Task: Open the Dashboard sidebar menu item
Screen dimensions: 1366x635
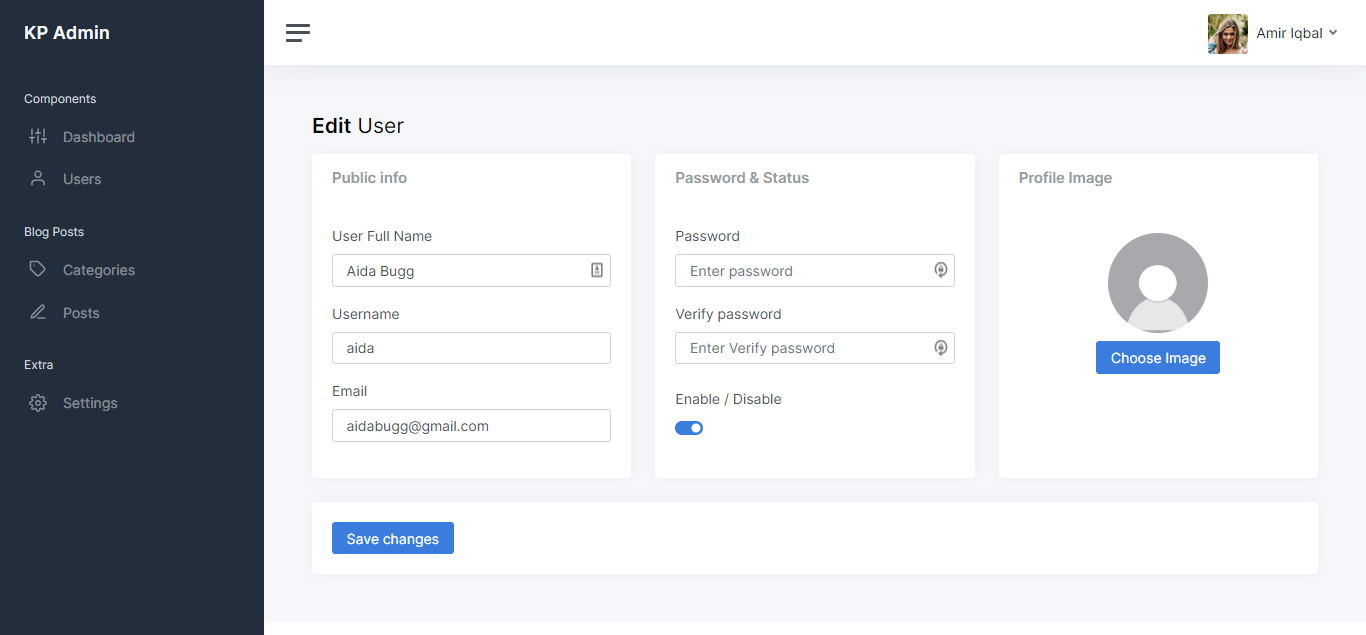Action: click(98, 137)
